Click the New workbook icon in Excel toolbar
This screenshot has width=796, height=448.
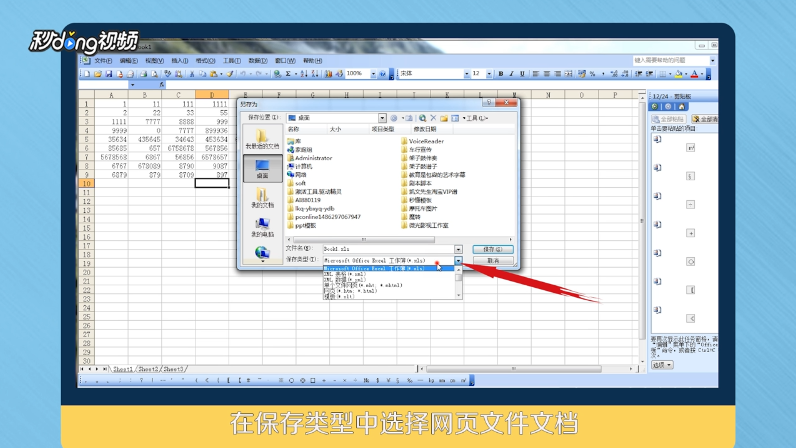(x=87, y=74)
